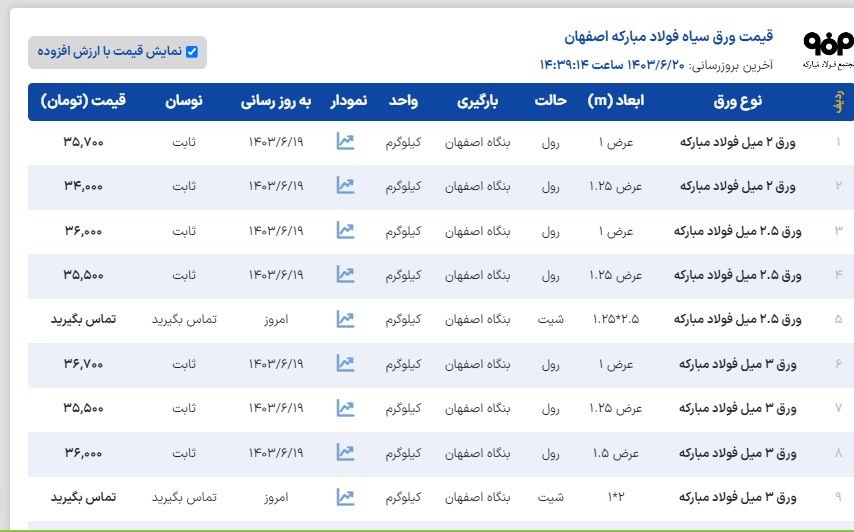Image resolution: width=854 pixels, height=532 pixels.
Task: Click chart icon in row 7
Action: (x=346, y=408)
